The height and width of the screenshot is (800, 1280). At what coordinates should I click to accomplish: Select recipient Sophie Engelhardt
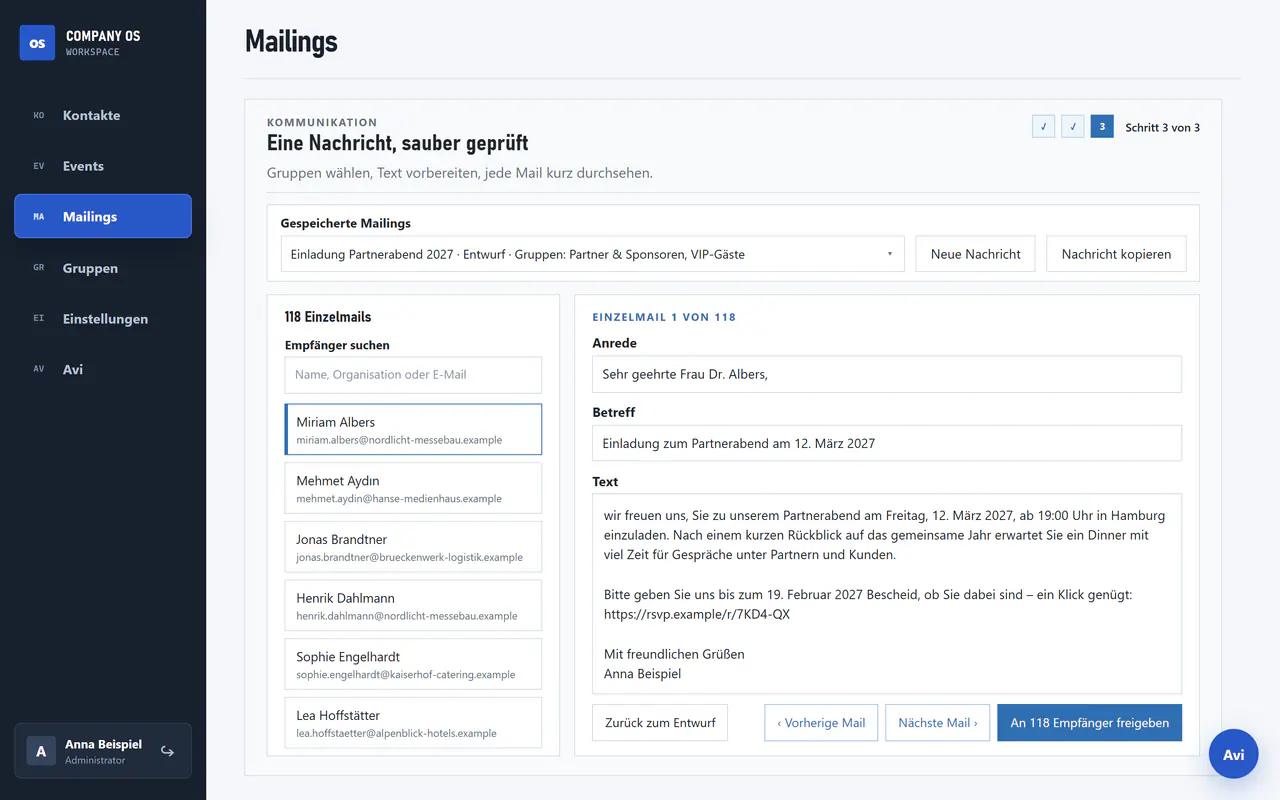pos(413,664)
